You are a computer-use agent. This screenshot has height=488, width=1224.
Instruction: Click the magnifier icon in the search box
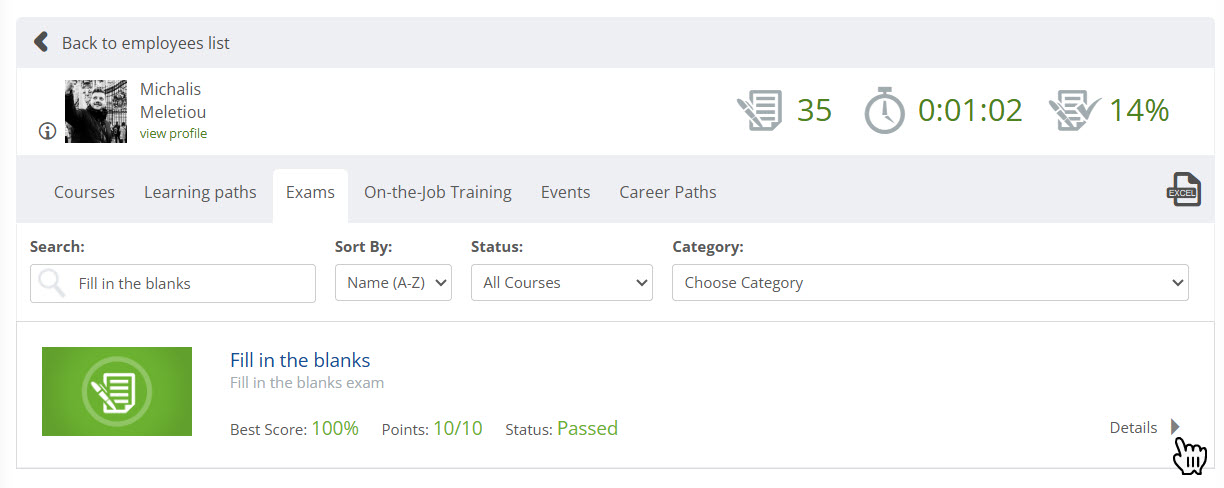tap(52, 284)
